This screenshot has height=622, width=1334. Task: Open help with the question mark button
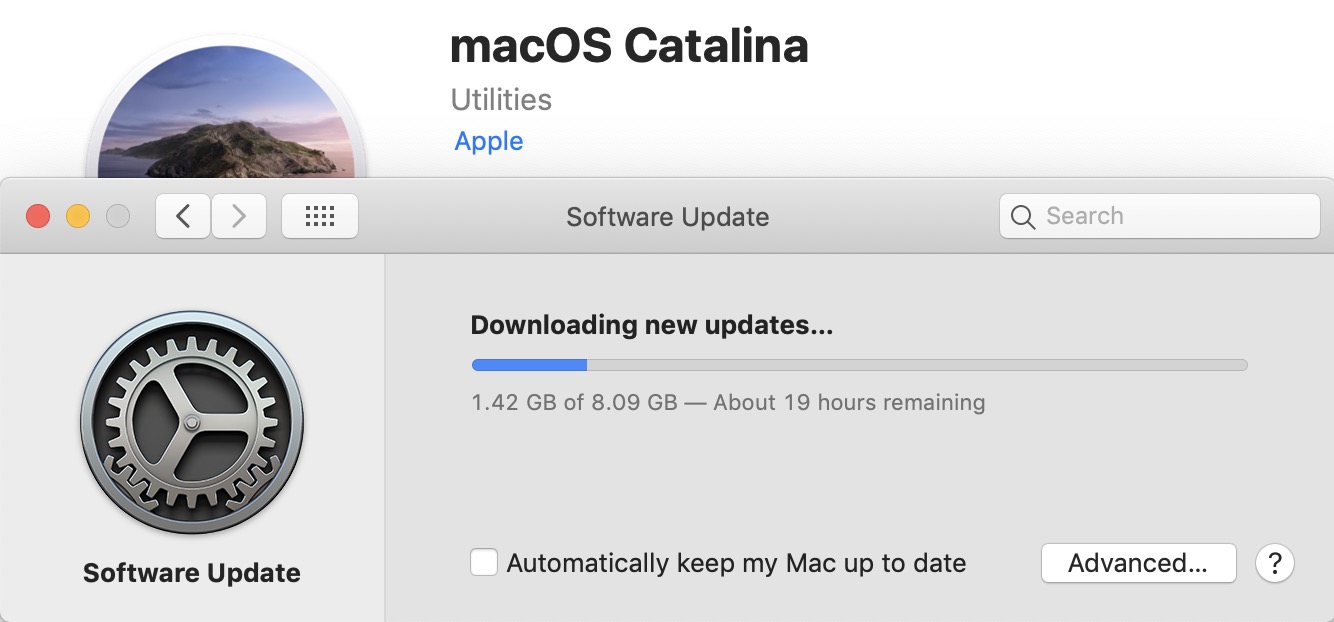[1274, 563]
